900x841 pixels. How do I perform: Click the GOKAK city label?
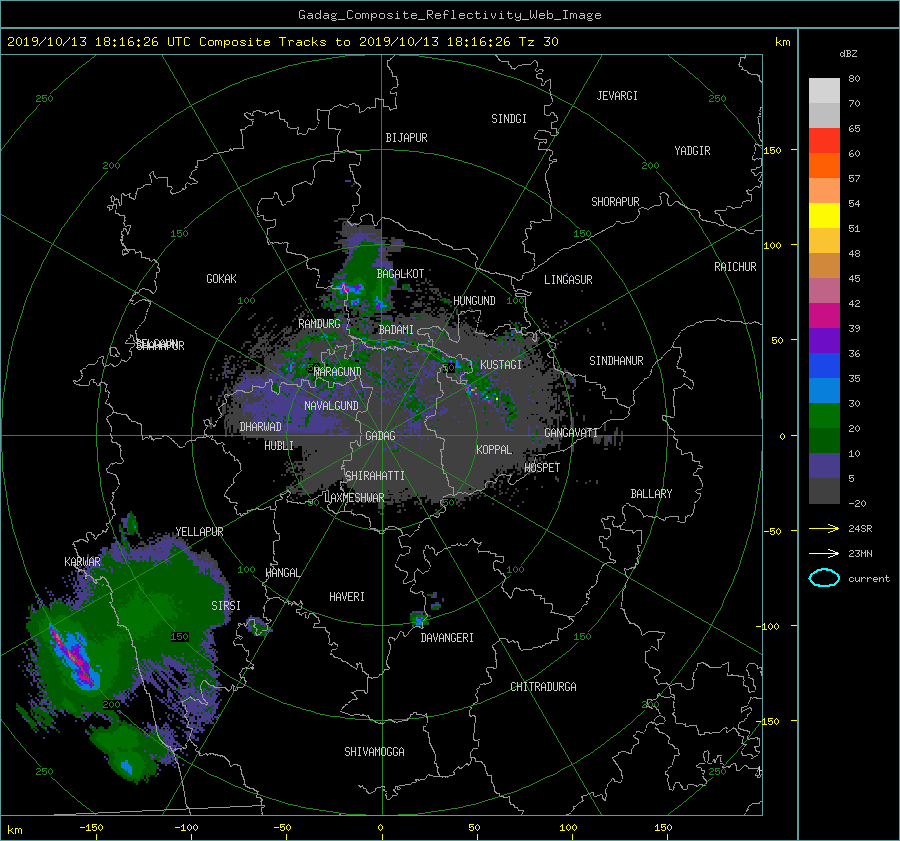(221, 279)
